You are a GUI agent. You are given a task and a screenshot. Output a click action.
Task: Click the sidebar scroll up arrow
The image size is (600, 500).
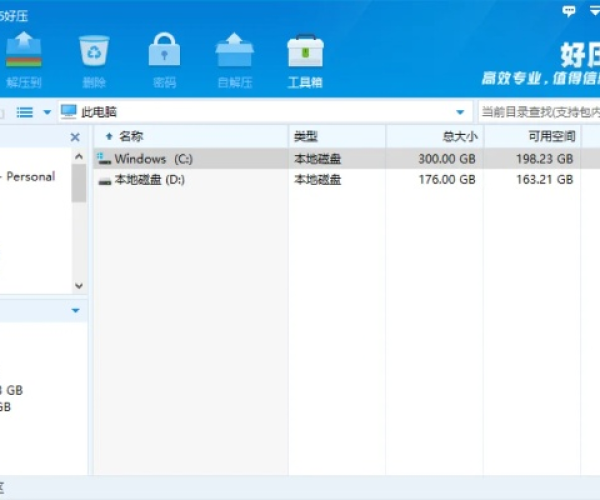coord(79,156)
